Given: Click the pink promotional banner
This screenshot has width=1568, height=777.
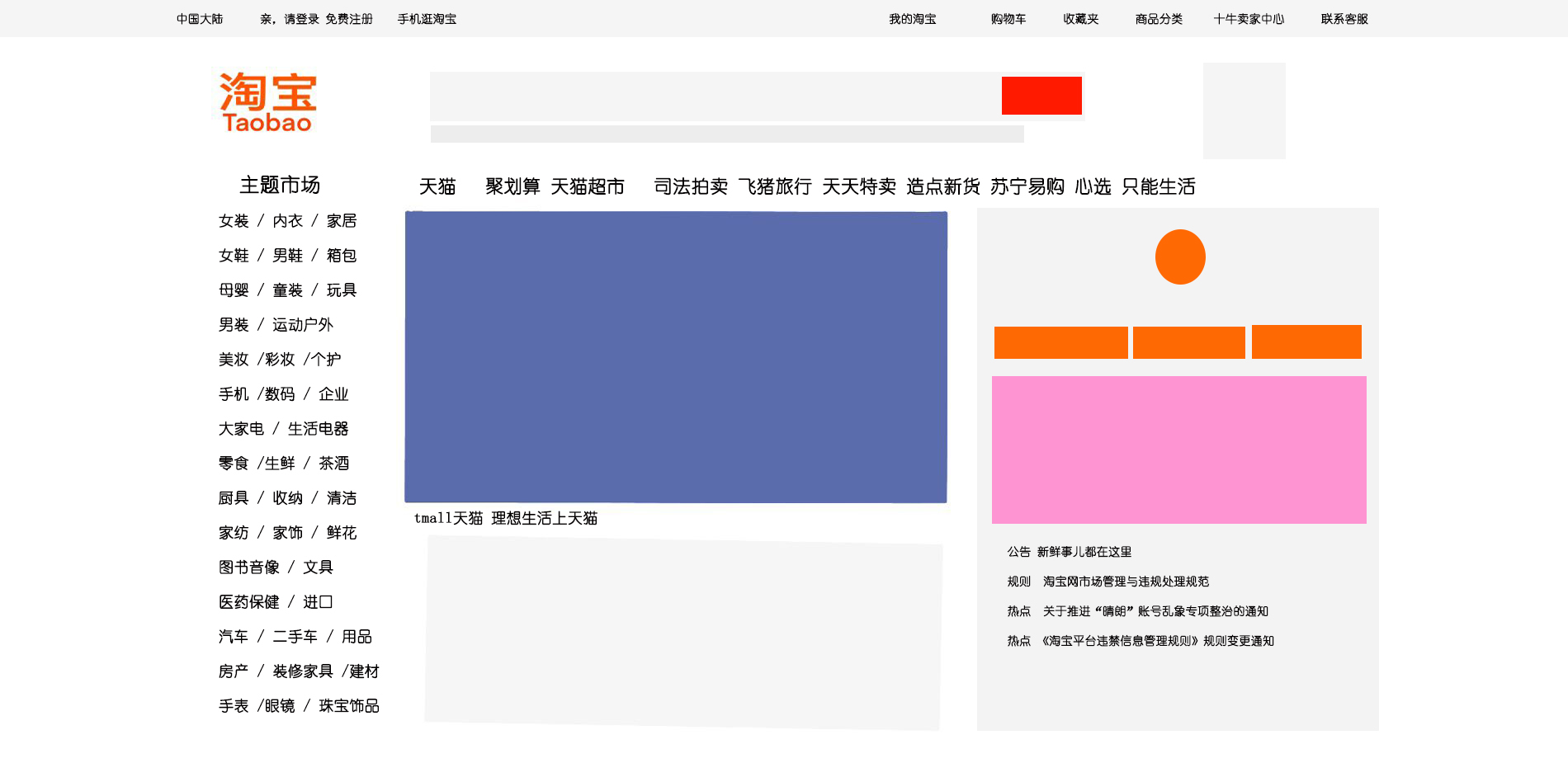Looking at the screenshot, I should pos(1179,450).
